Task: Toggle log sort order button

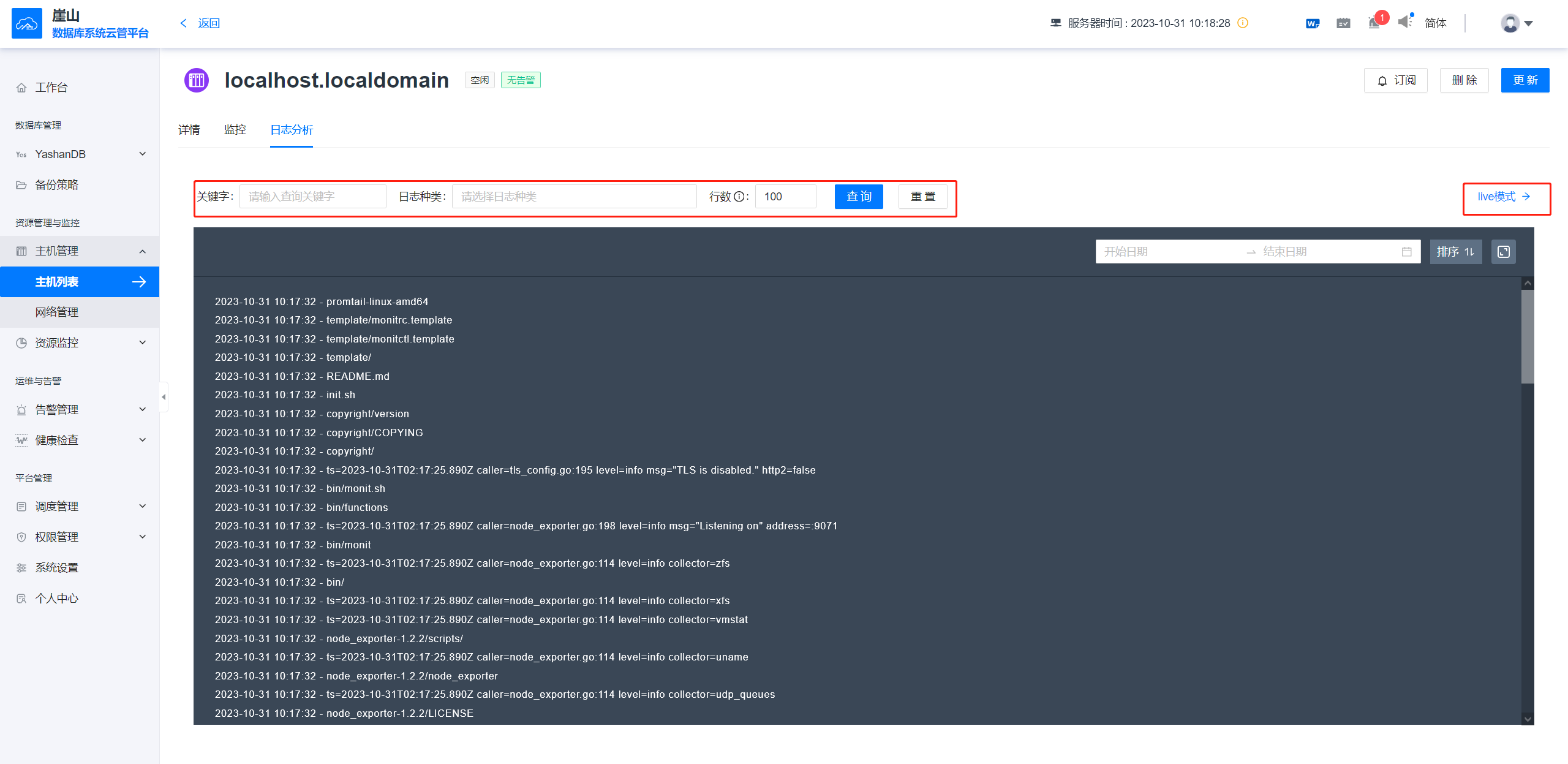Action: click(1455, 252)
